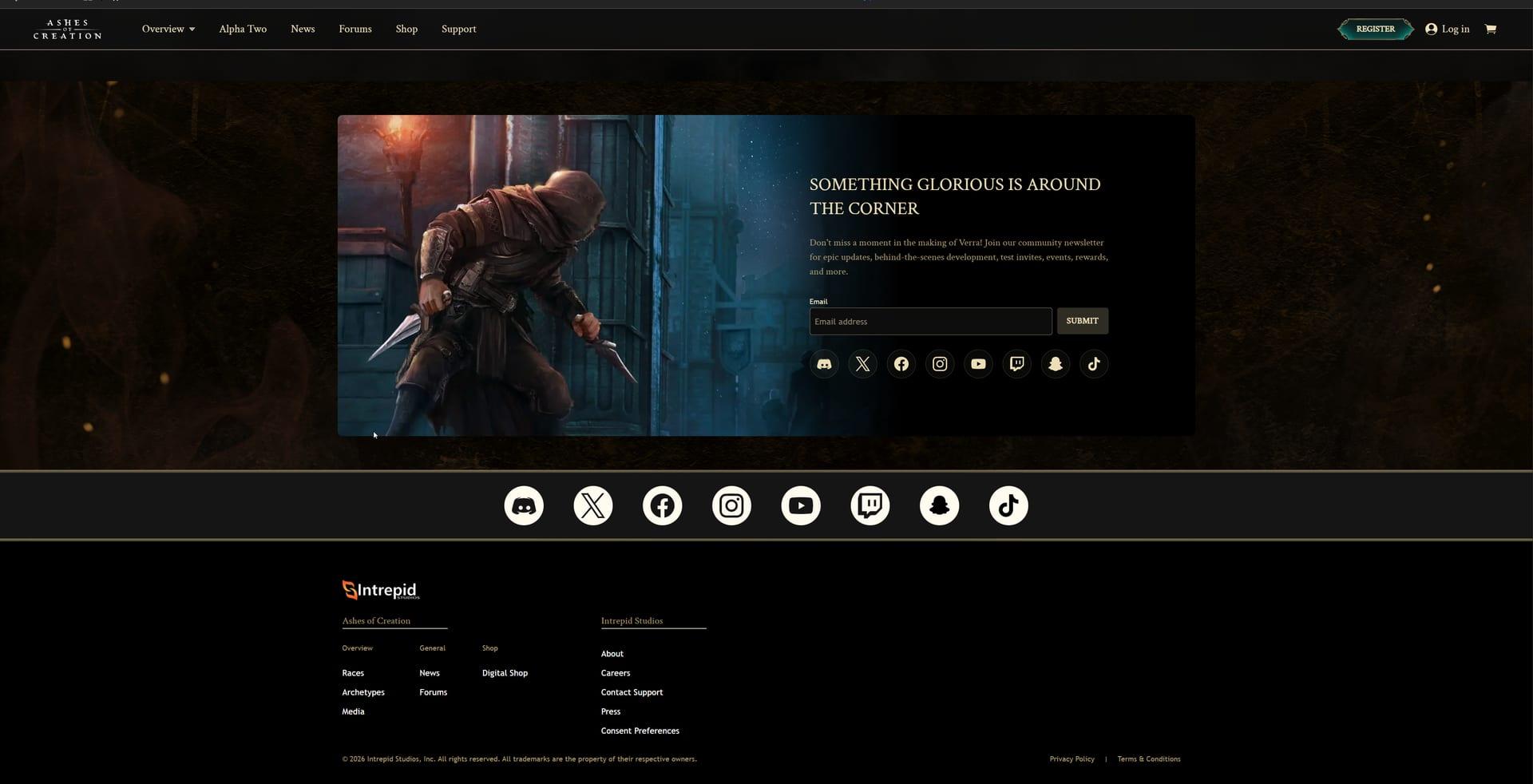Image resolution: width=1533 pixels, height=784 pixels.
Task: Click large Facebook icon in footer bar
Action: pos(662,505)
